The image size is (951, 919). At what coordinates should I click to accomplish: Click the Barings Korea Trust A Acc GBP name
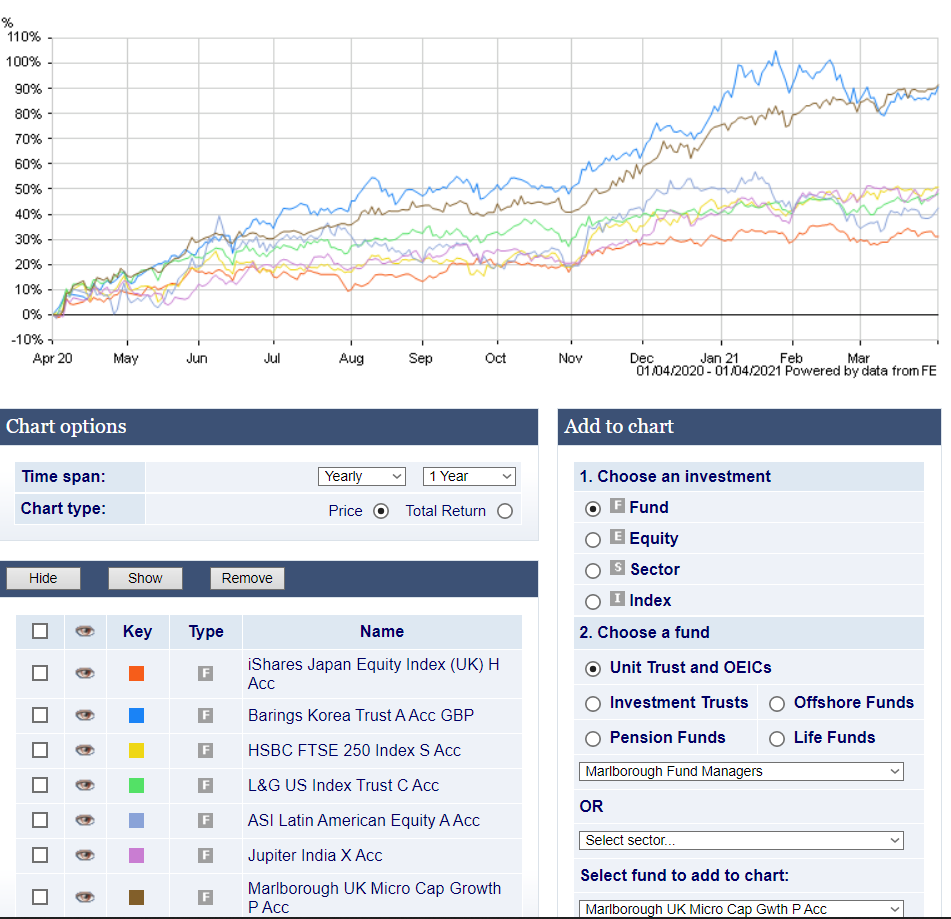click(x=361, y=716)
